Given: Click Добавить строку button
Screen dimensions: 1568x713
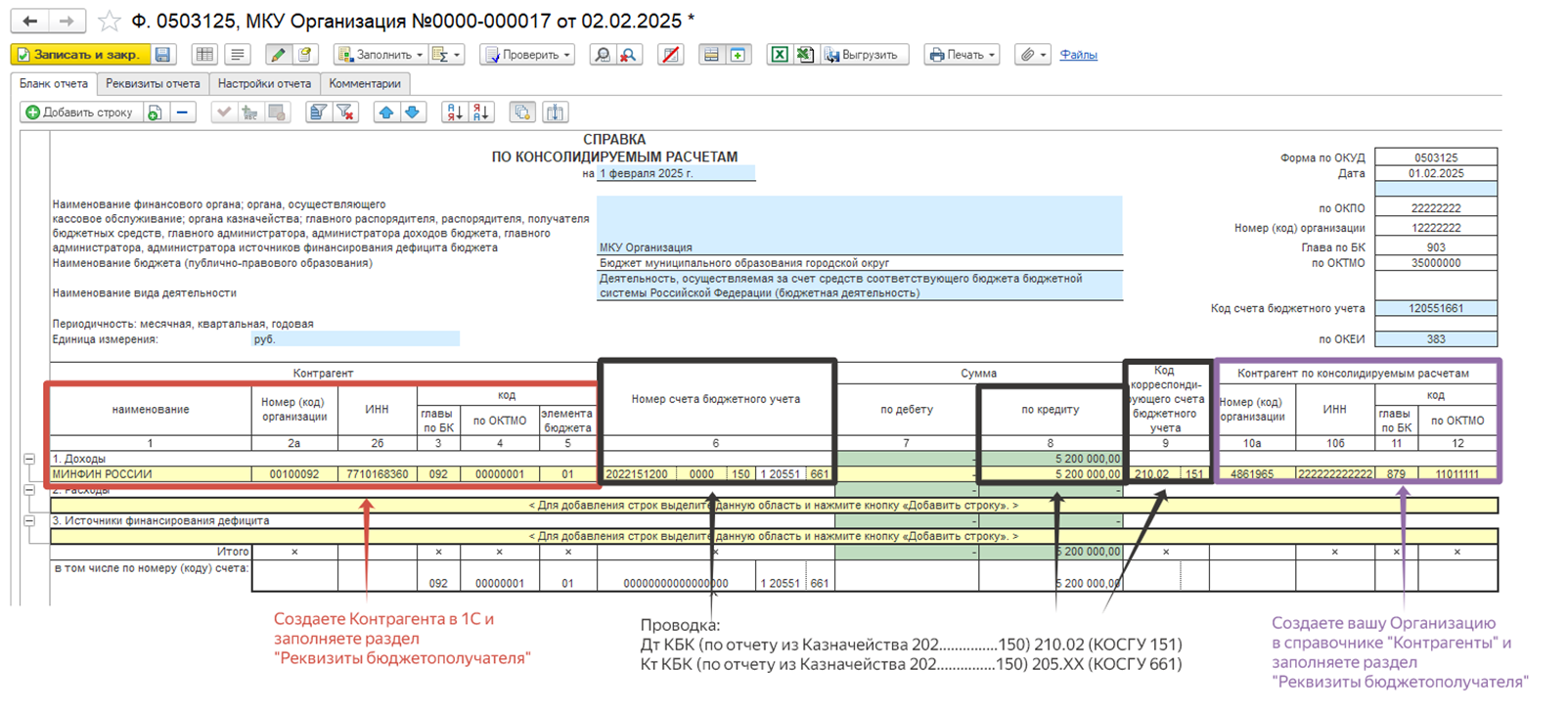Looking at the screenshot, I should tap(80, 112).
